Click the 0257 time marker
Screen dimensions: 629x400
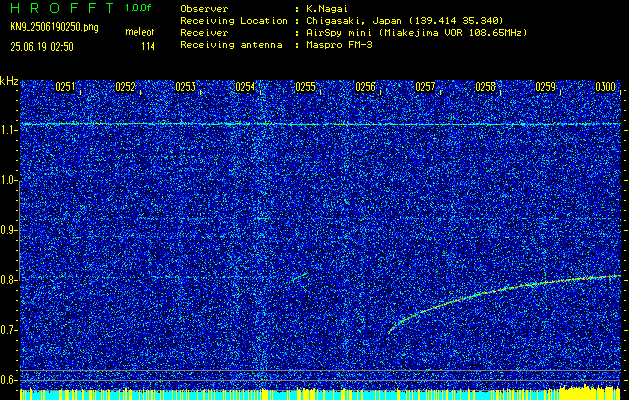425,87
